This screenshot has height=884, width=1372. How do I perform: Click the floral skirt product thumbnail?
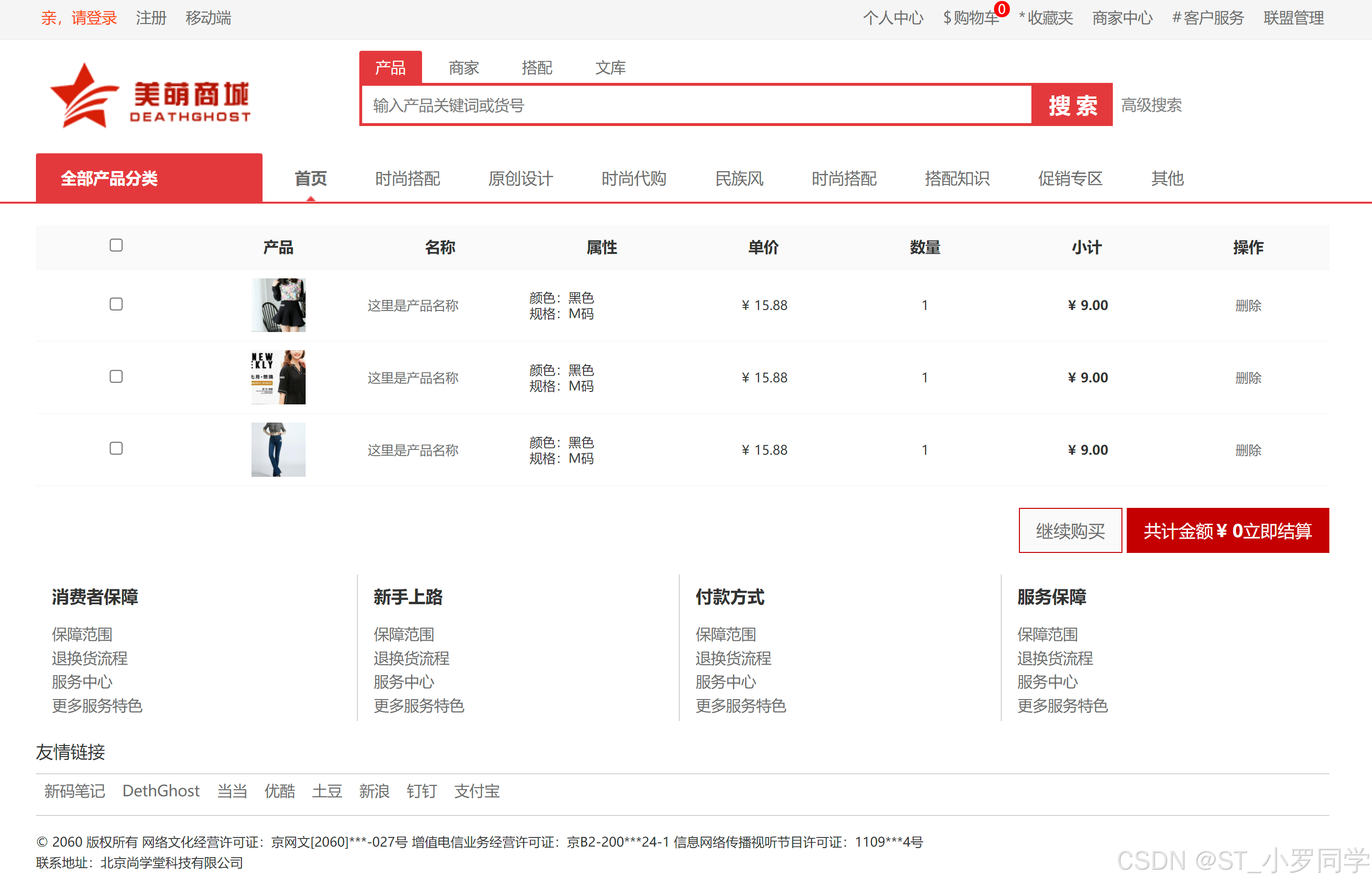click(278, 305)
